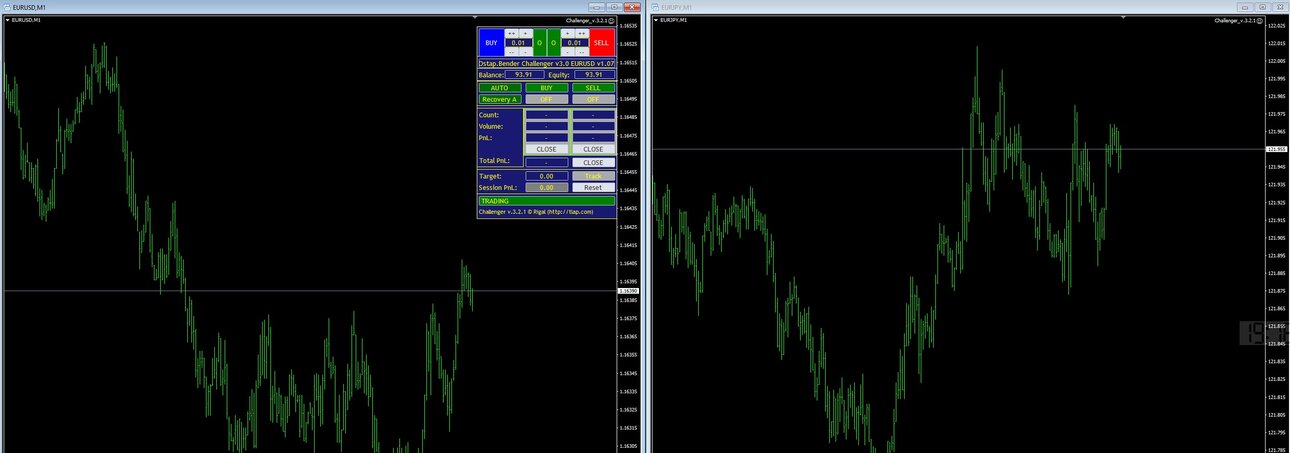Click the Balance value 93.91
1290x453 pixels.
(x=523, y=74)
